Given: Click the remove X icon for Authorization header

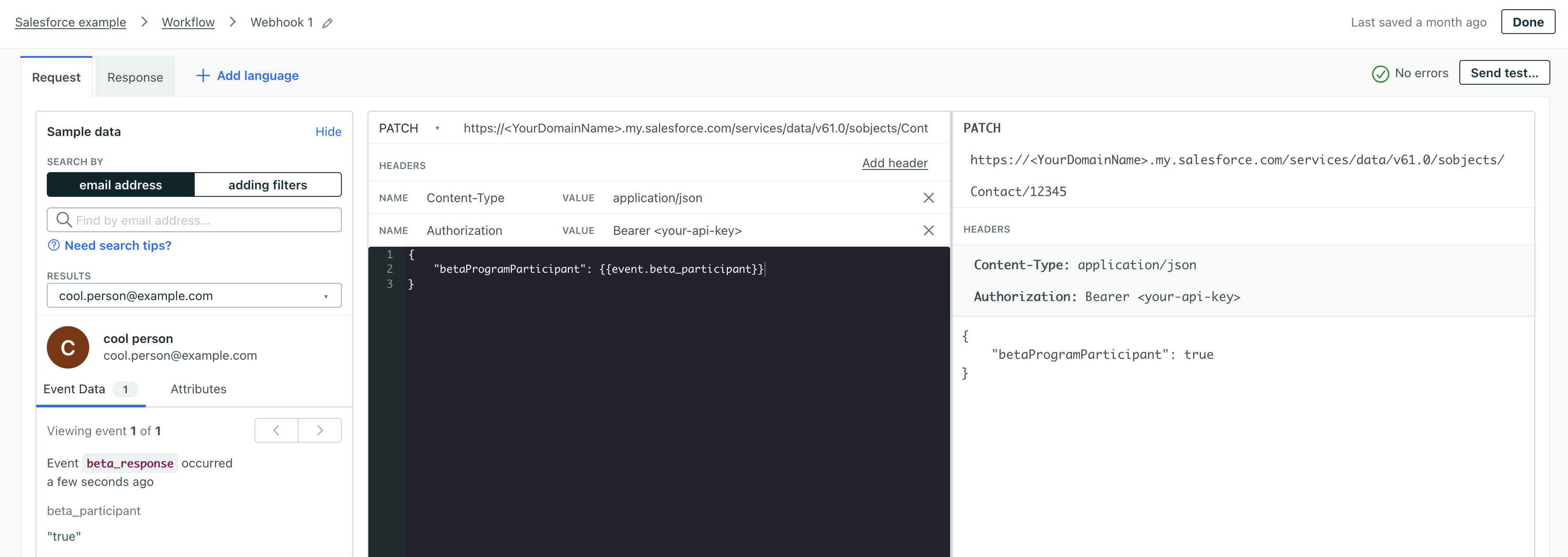Looking at the screenshot, I should point(929,230).
